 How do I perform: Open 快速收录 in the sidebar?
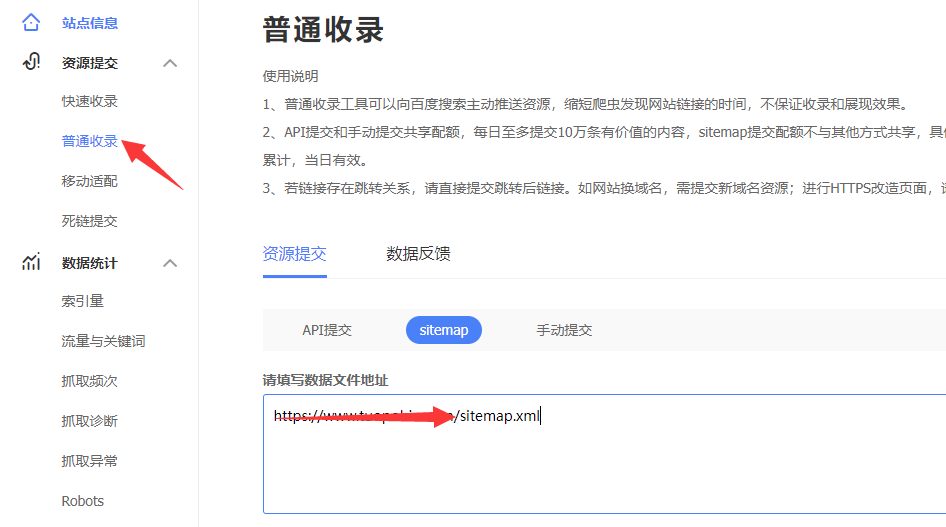tap(89, 101)
